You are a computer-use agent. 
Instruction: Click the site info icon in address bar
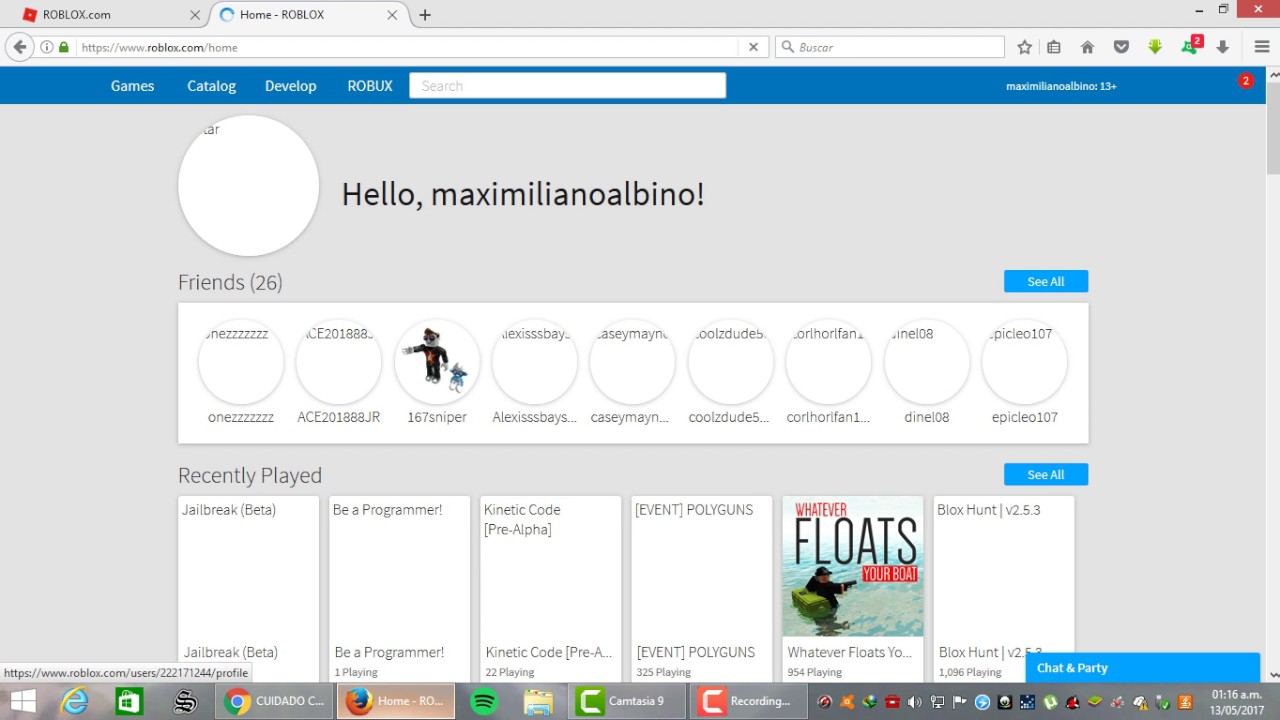pyautogui.click(x=46, y=47)
